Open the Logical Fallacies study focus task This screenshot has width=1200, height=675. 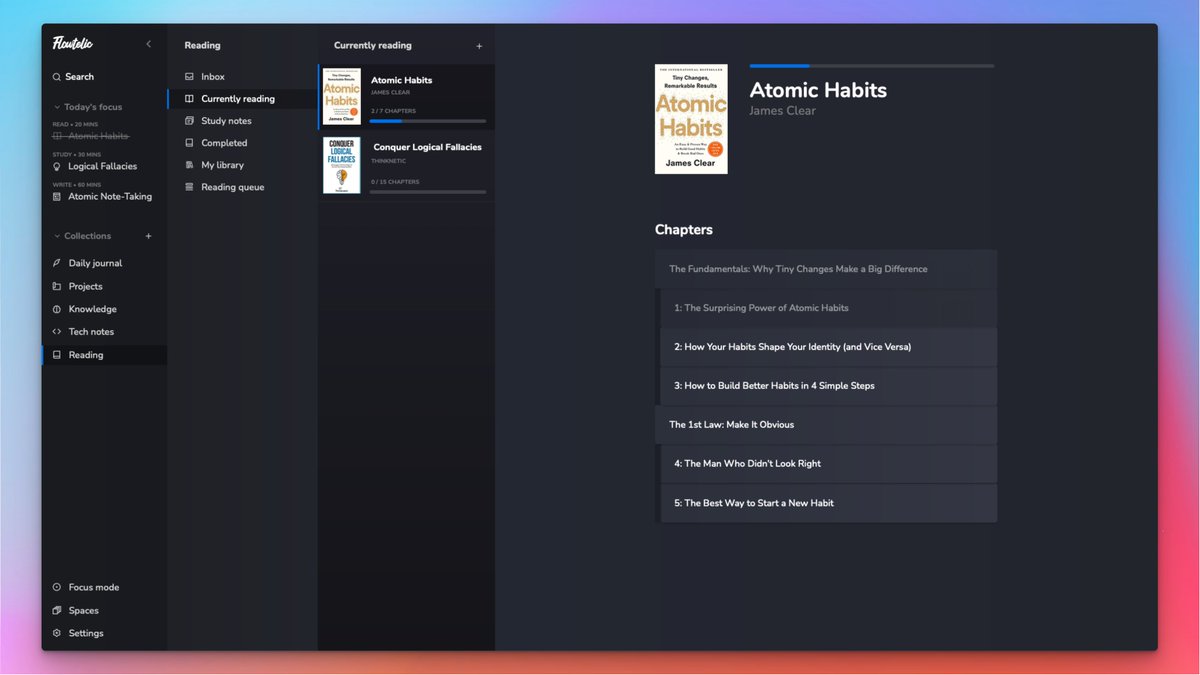(102, 166)
